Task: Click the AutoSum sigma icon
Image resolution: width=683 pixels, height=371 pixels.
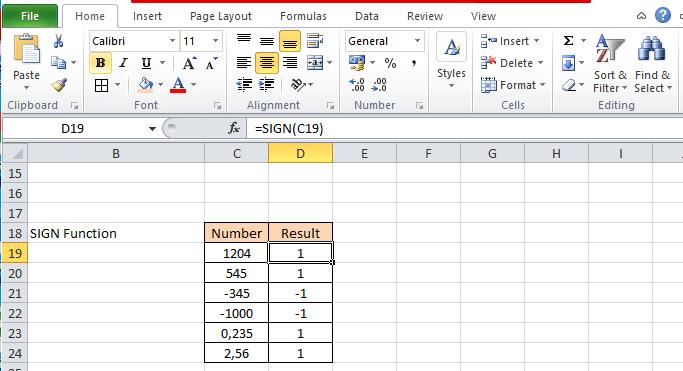Action: (x=568, y=41)
